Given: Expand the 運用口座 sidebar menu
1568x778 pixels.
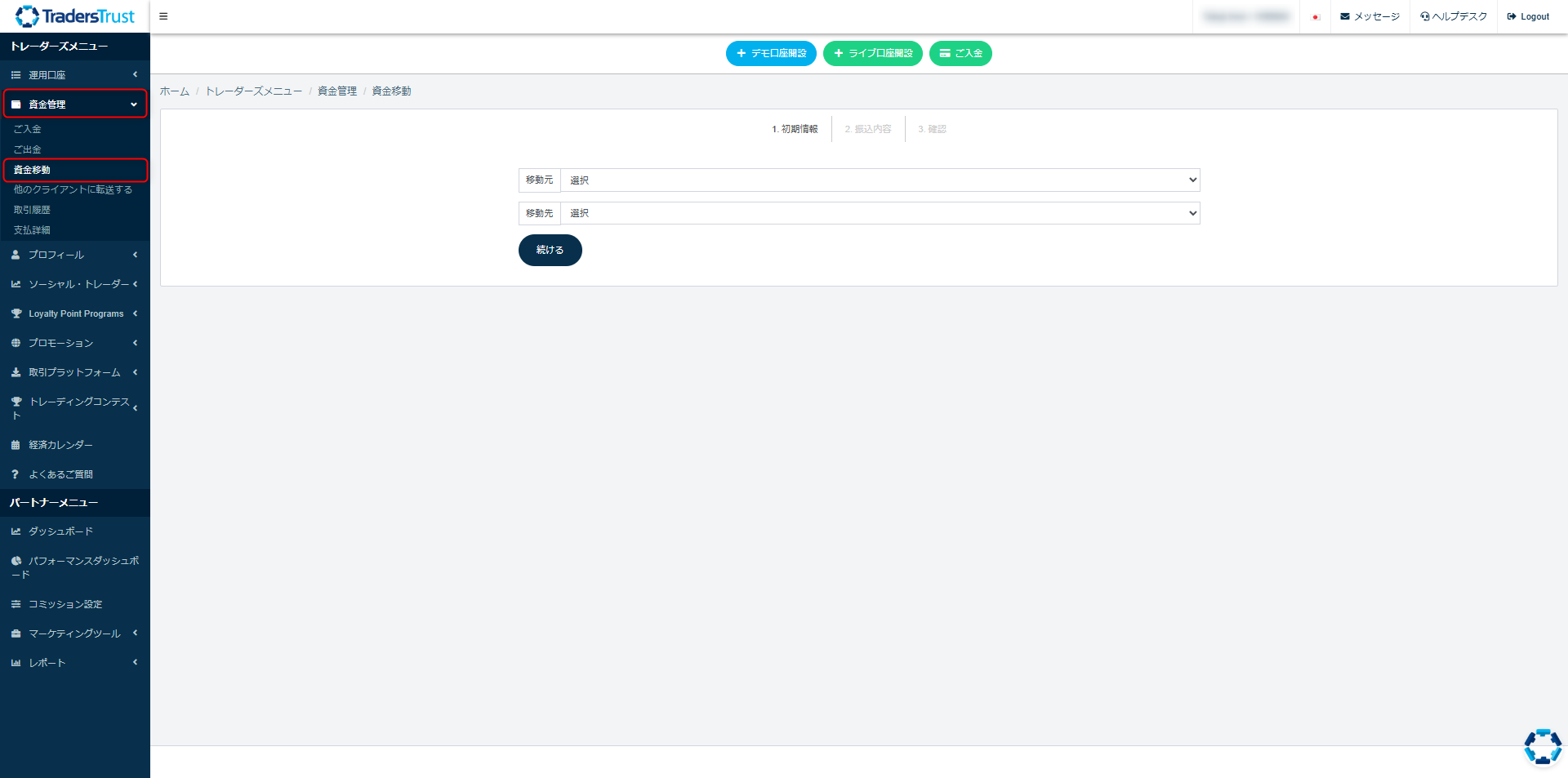Looking at the screenshot, I should 74,75.
